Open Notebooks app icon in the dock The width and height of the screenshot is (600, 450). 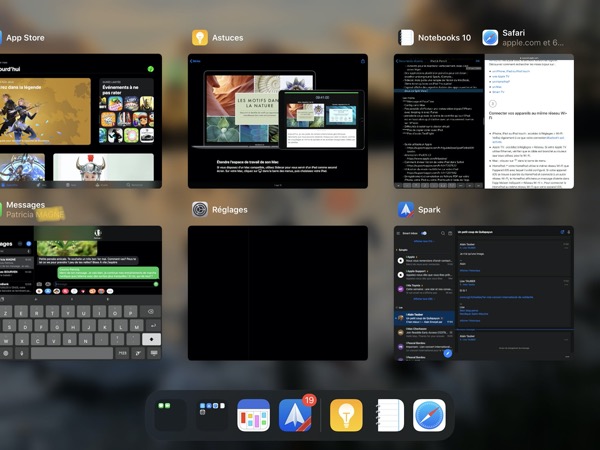click(388, 415)
